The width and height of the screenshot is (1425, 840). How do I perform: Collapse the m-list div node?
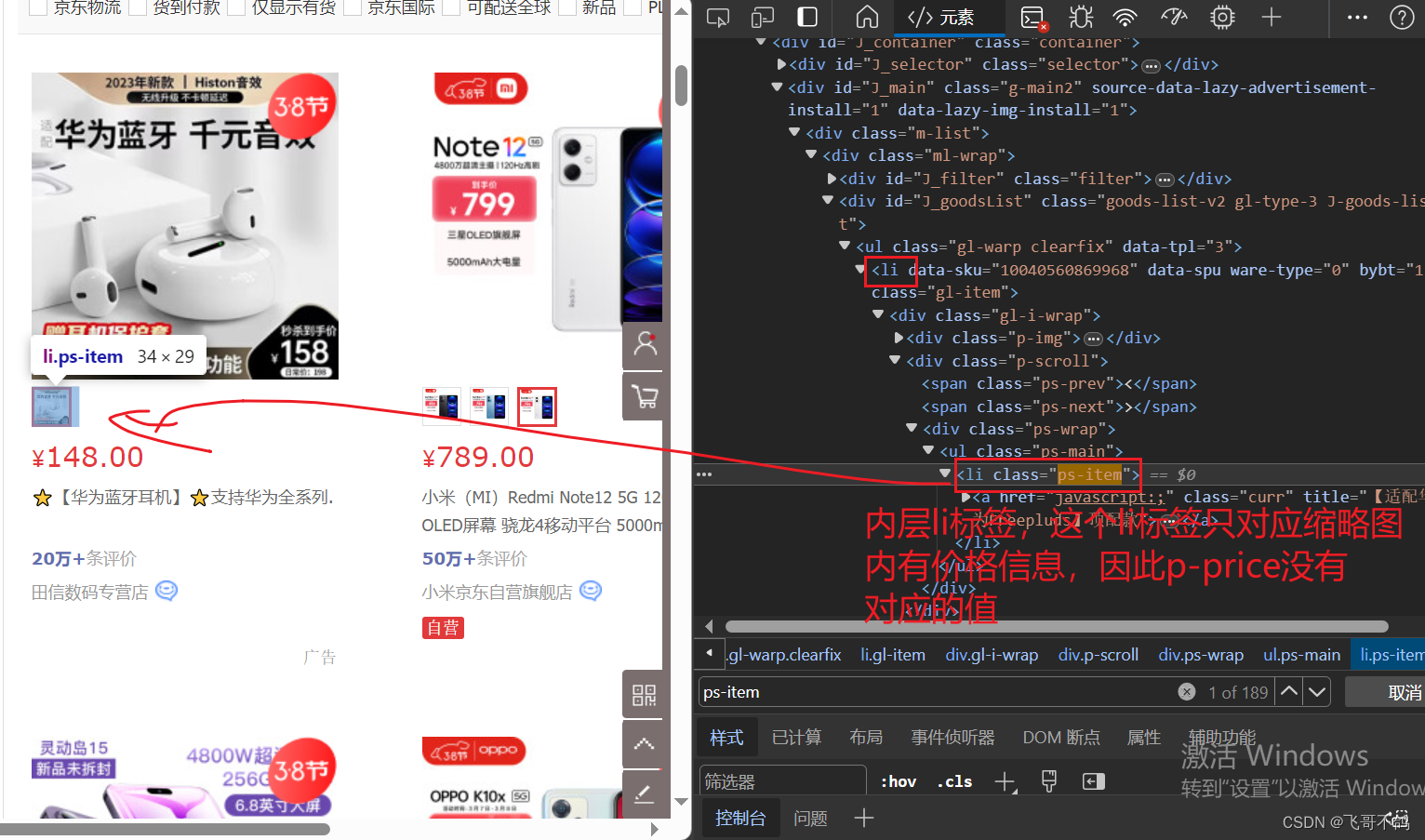tap(794, 132)
